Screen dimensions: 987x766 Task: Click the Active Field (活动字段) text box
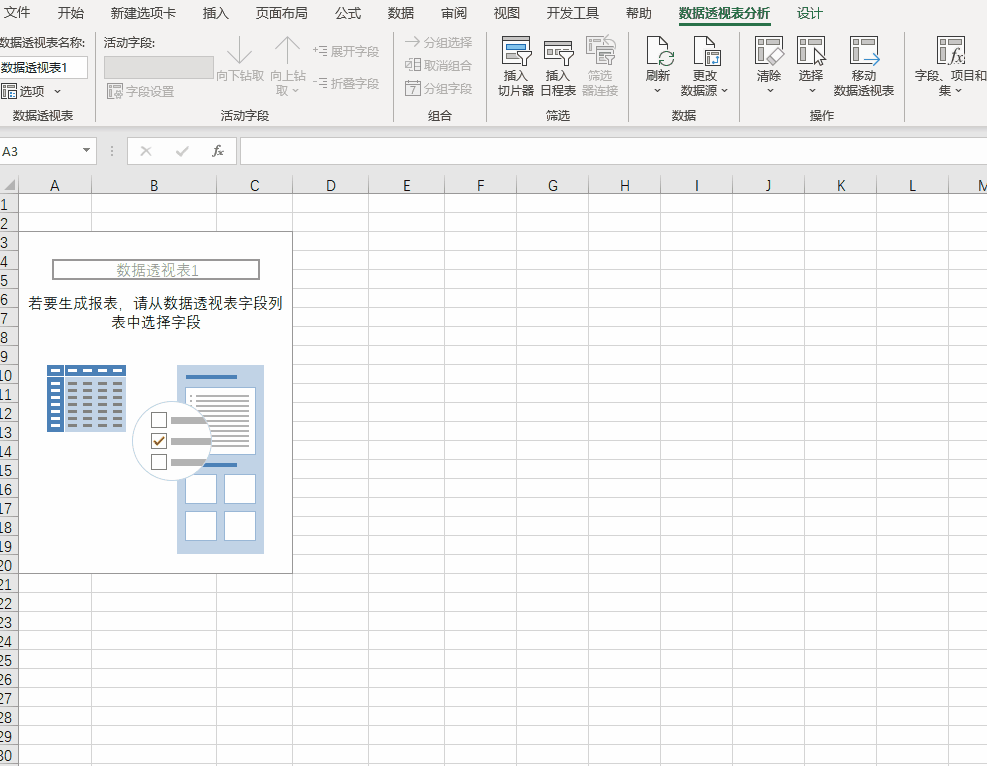[159, 67]
